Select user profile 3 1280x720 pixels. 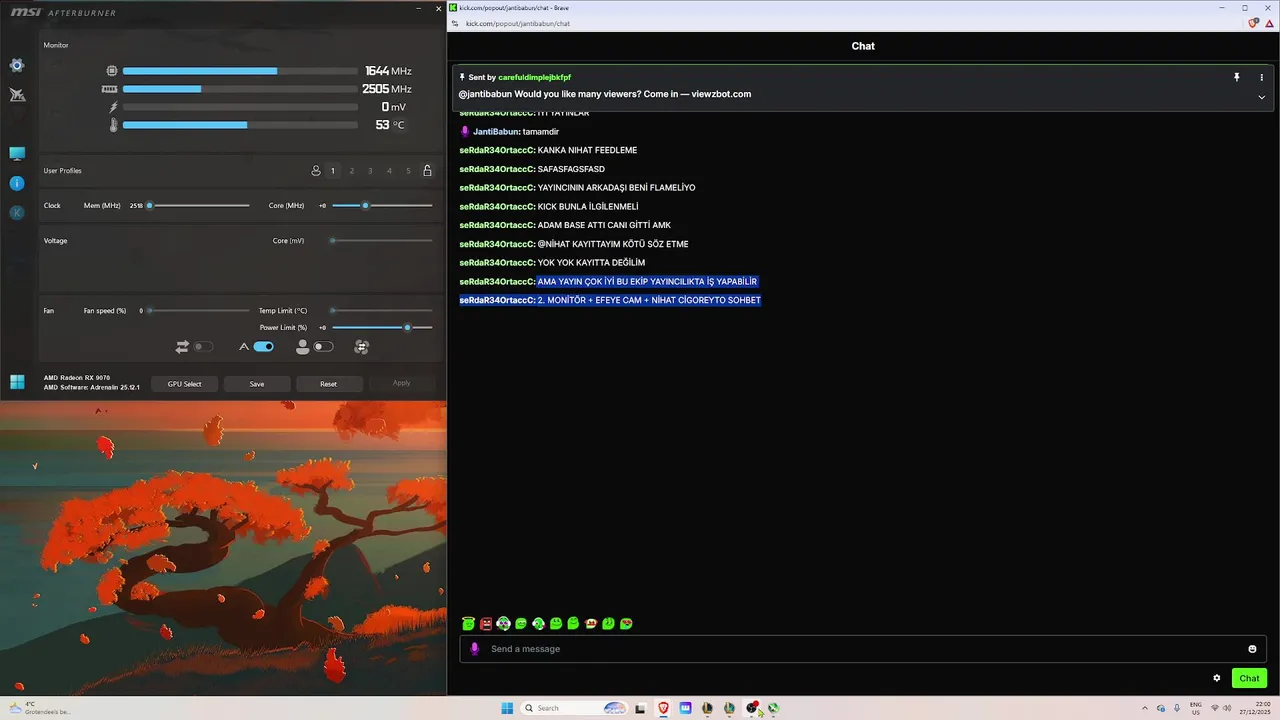pos(370,171)
